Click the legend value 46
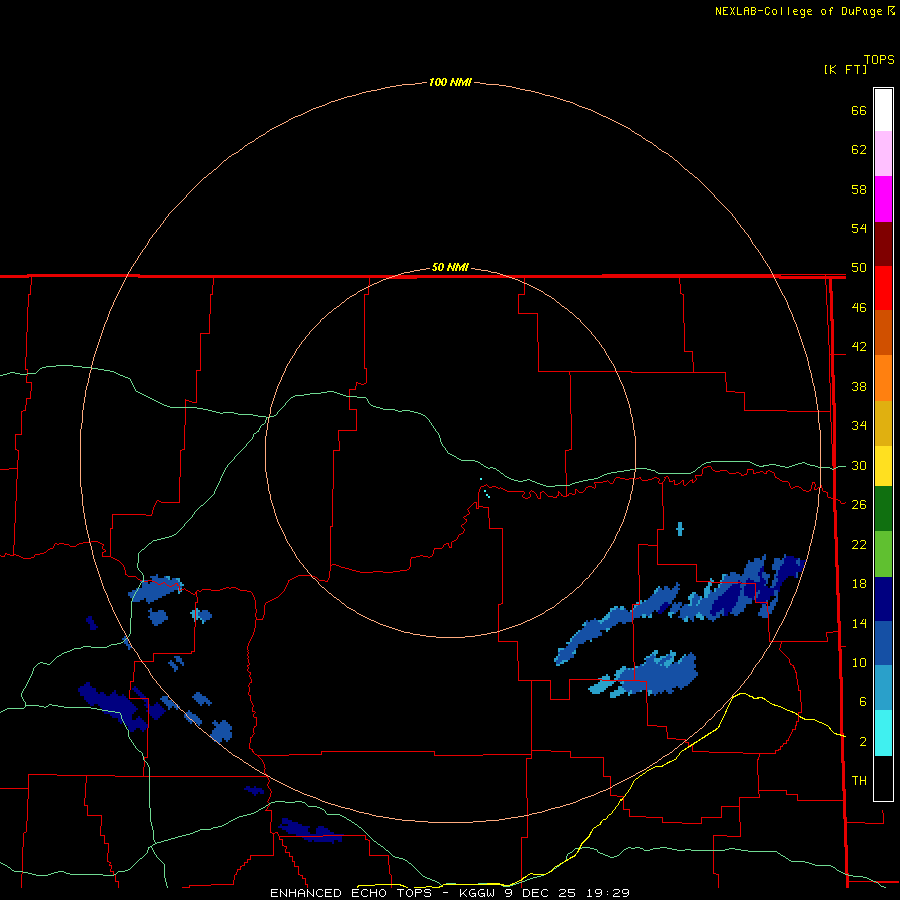The height and width of the screenshot is (900, 900). coord(859,308)
